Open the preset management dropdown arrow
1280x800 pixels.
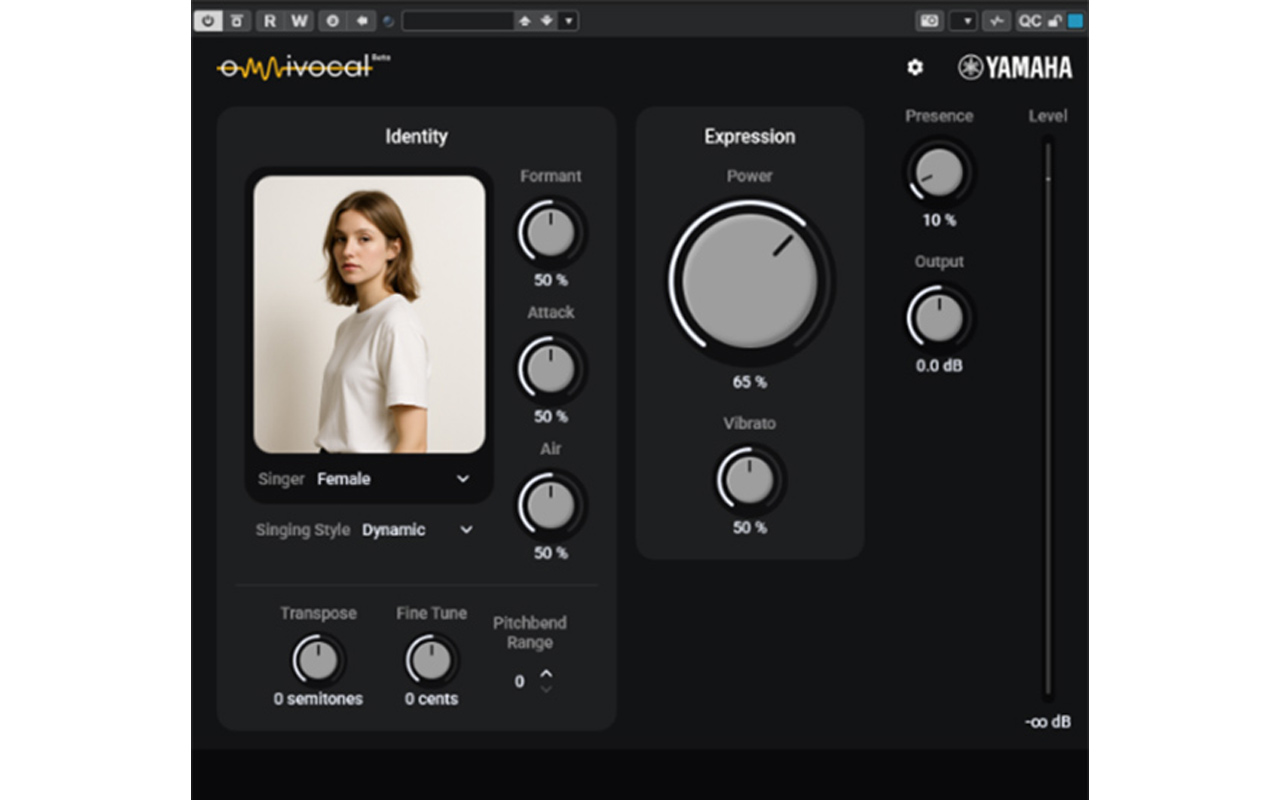(x=567, y=20)
